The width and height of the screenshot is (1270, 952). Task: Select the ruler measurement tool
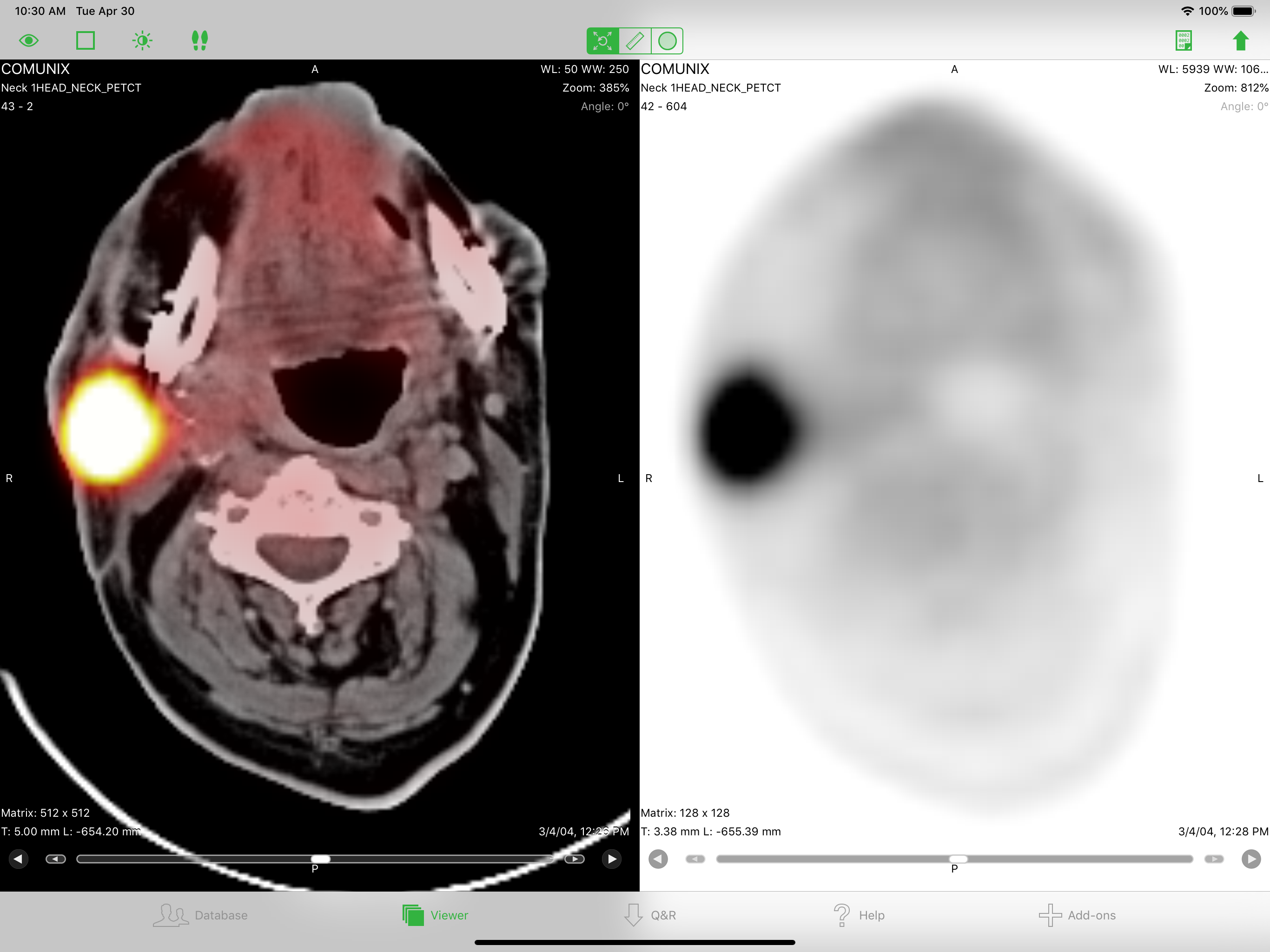[x=635, y=41]
